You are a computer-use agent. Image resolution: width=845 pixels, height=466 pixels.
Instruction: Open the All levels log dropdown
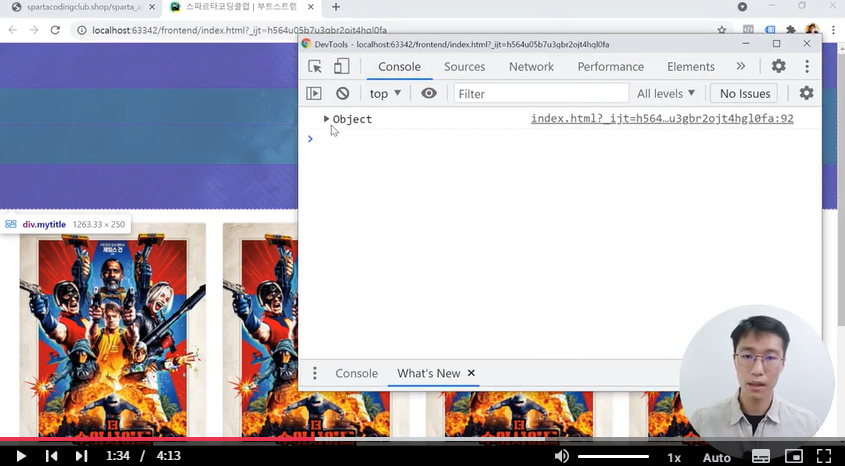pos(666,93)
